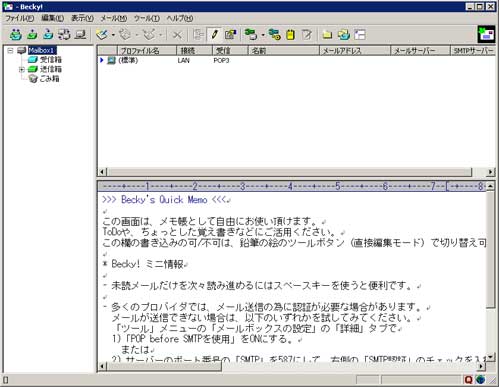
Task: Click the thread view toolbar icon
Action: (x=199, y=35)
